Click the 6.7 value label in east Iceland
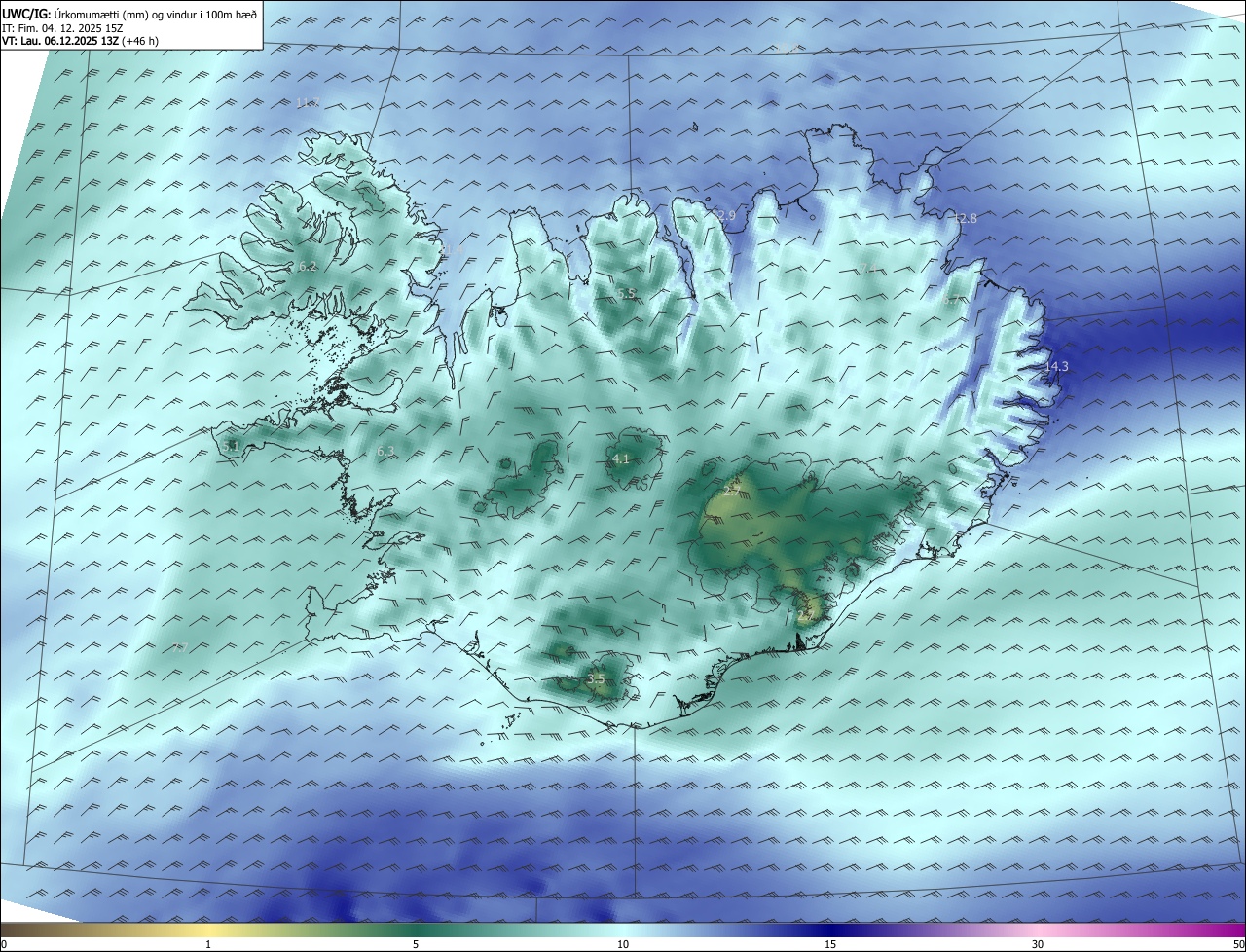The width and height of the screenshot is (1246, 952). (951, 301)
